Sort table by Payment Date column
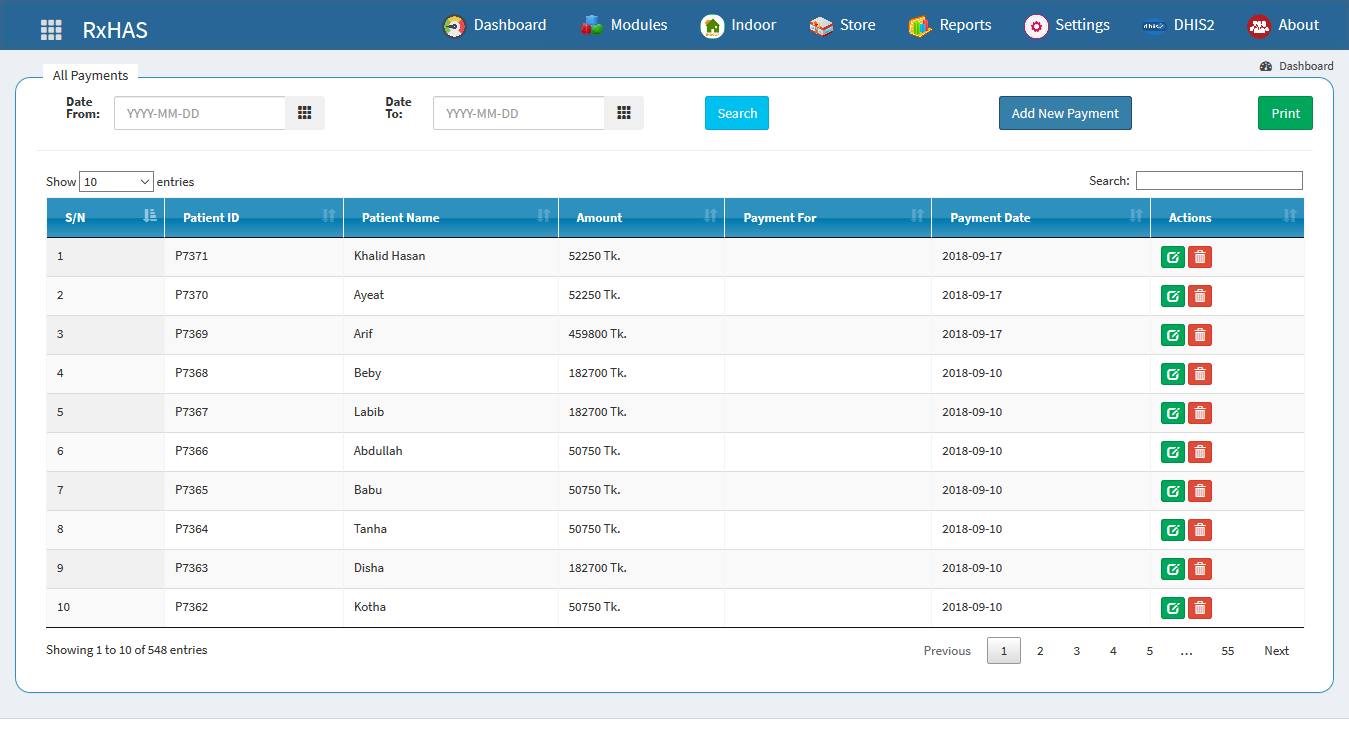 tap(1040, 217)
